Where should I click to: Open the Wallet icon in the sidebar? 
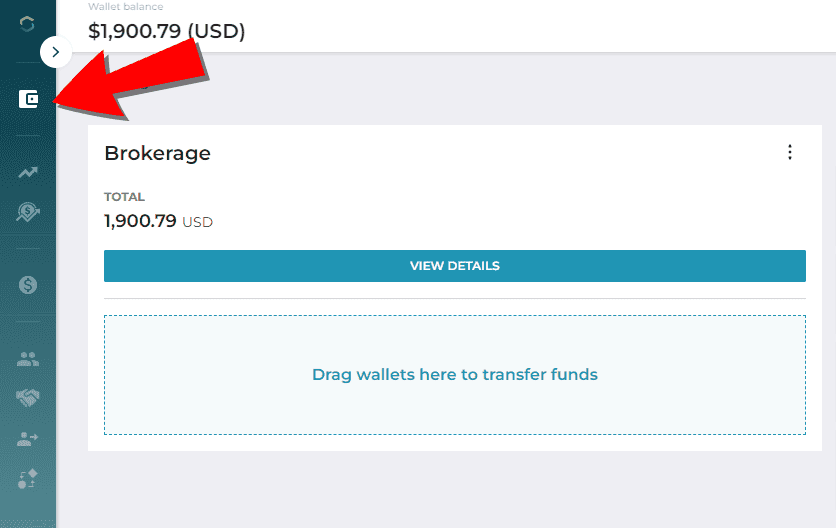[28, 99]
